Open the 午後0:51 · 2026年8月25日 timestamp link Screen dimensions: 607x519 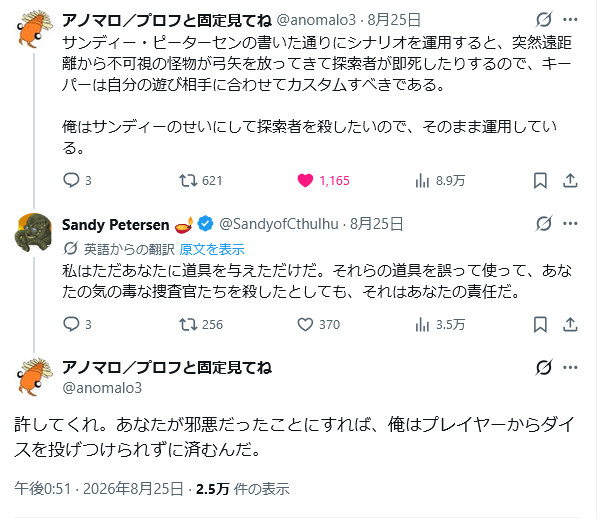(x=99, y=489)
